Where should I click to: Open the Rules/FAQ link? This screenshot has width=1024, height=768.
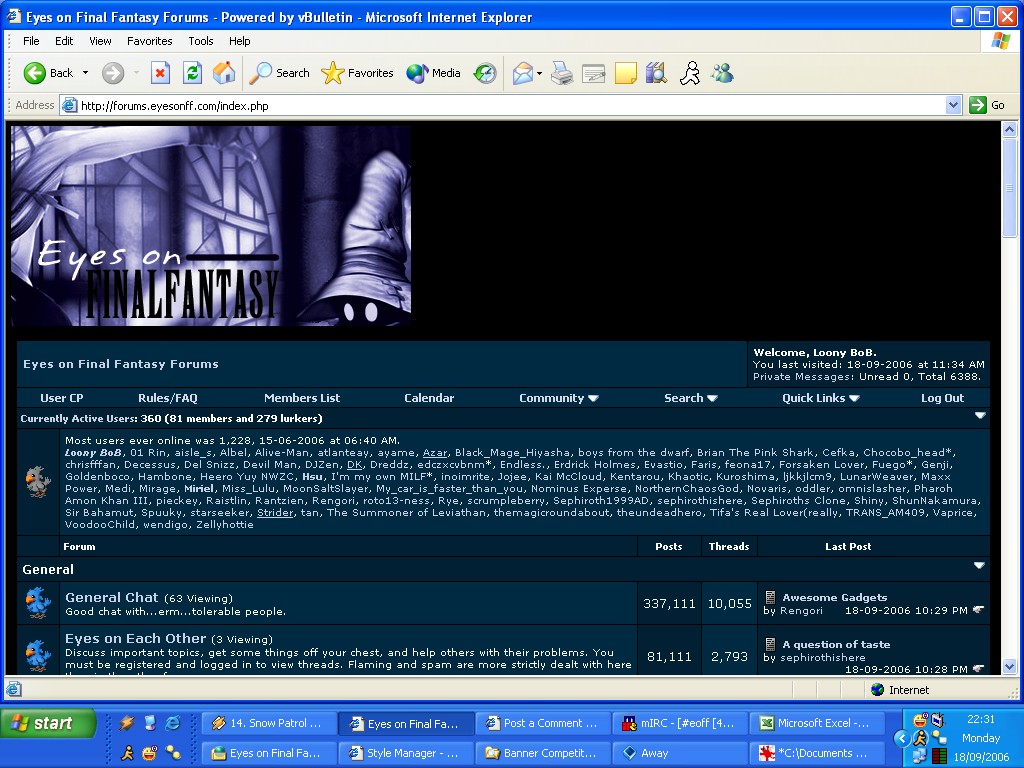pos(168,398)
